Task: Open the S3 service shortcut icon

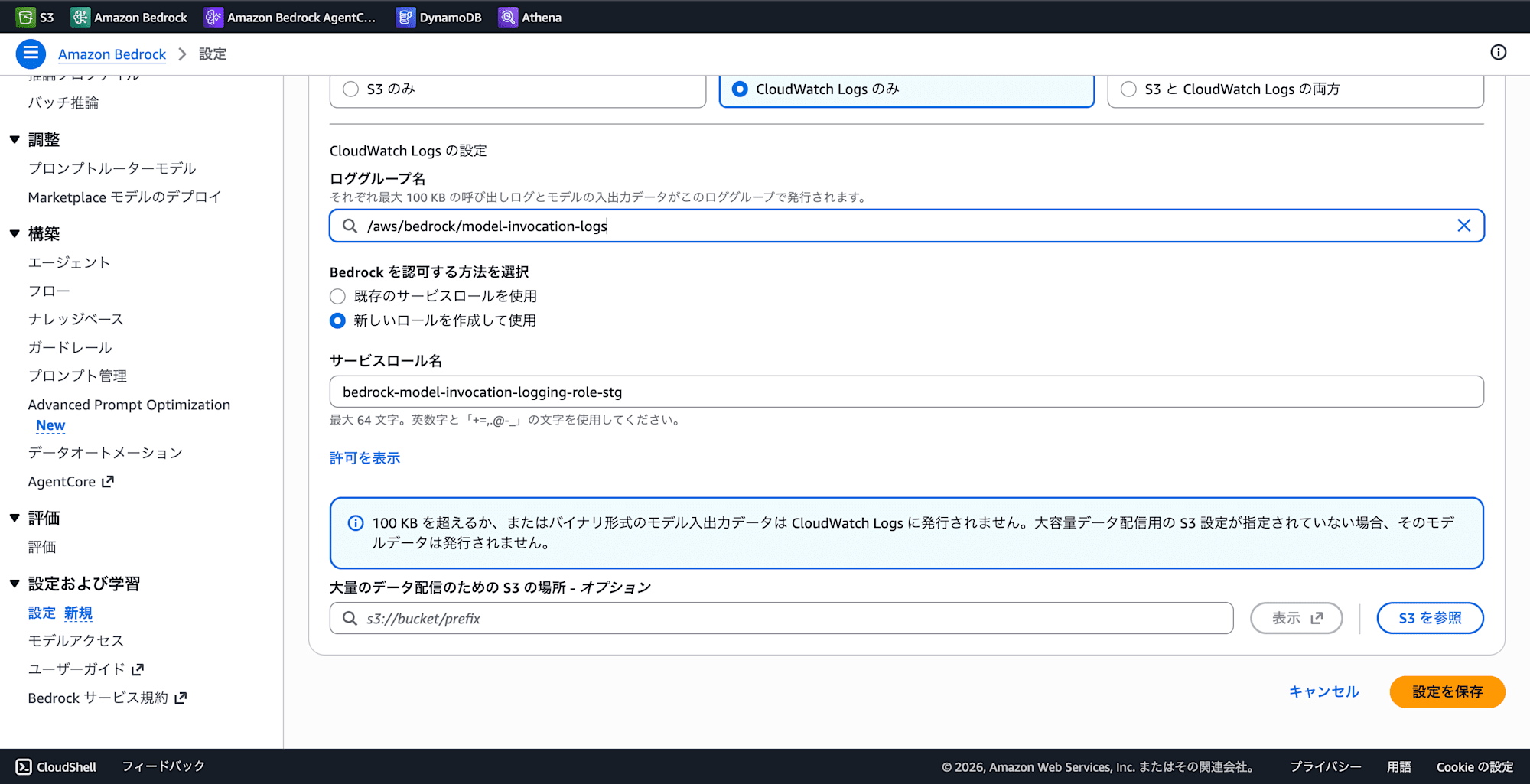Action: pos(25,17)
